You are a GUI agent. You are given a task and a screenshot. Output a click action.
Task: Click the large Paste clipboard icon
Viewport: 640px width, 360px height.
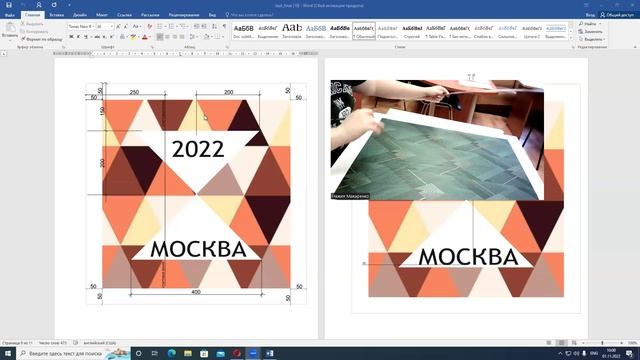pyautogui.click(x=10, y=28)
